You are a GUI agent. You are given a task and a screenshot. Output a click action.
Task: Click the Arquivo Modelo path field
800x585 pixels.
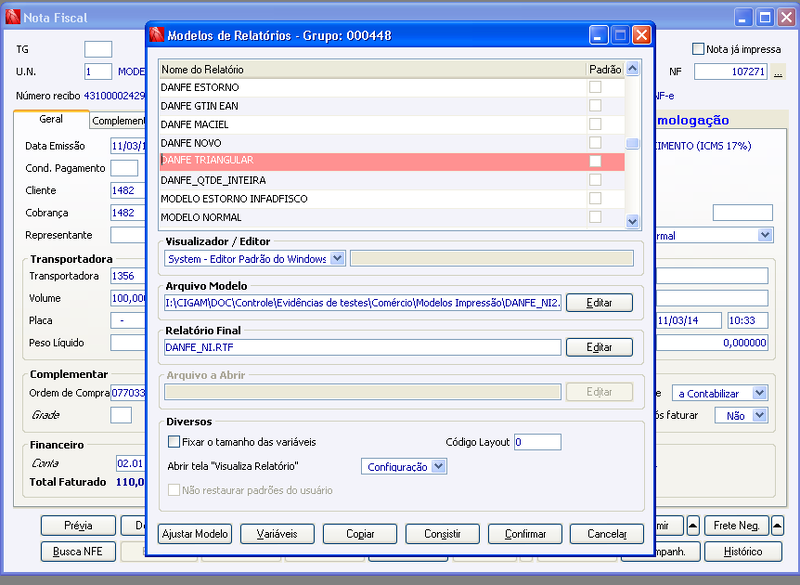click(363, 302)
